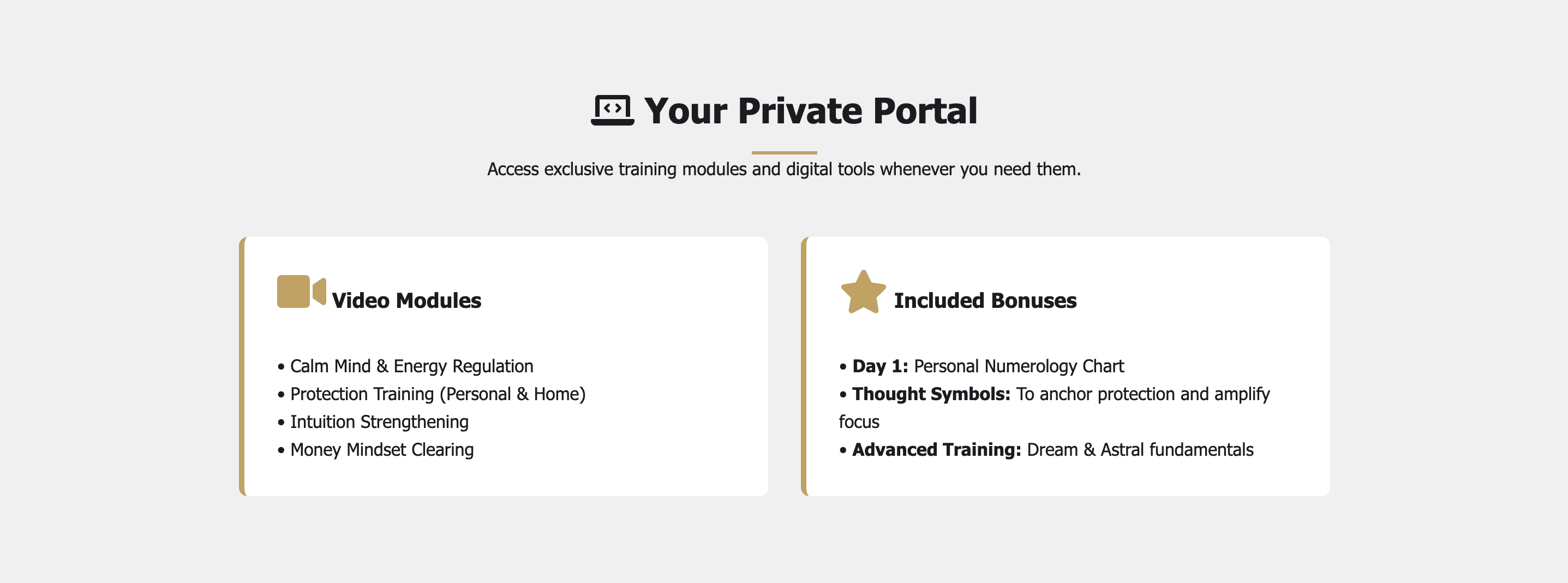This screenshot has height=583, width=1568.
Task: Select the "Video Modules" card title
Action: point(406,301)
